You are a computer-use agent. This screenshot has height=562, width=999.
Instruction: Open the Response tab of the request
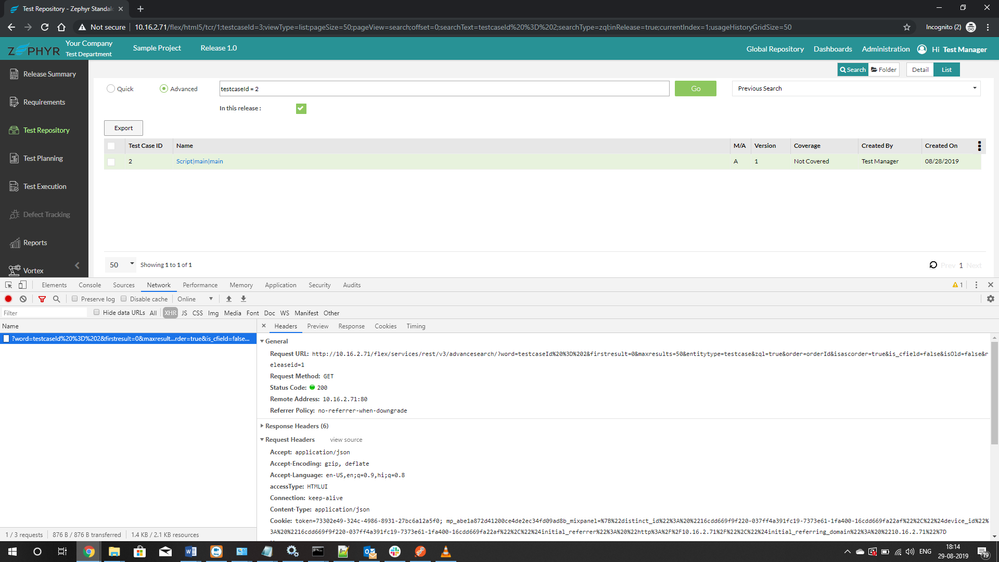(351, 326)
